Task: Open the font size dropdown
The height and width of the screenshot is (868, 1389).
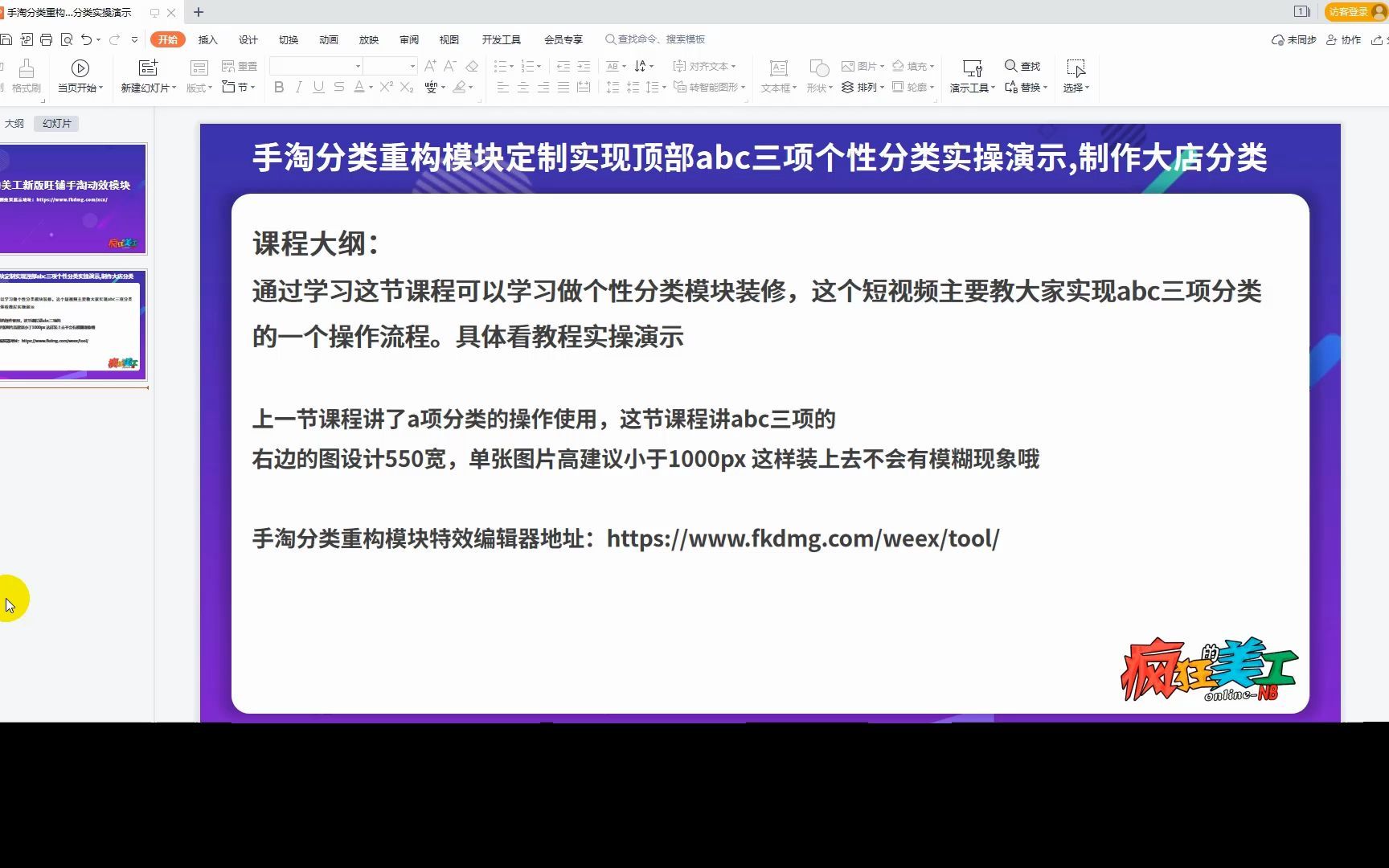Action: (x=412, y=66)
